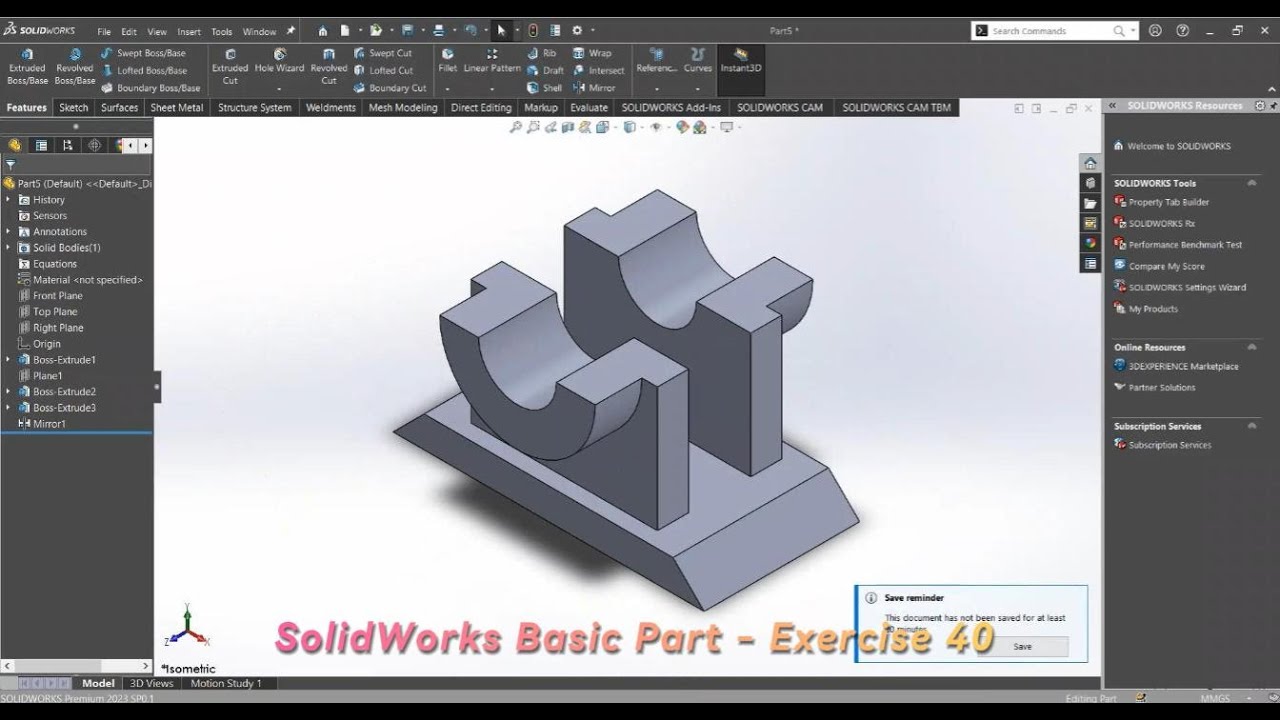
Task: Open the ConfigurationManager tab icon
Action: point(68,145)
